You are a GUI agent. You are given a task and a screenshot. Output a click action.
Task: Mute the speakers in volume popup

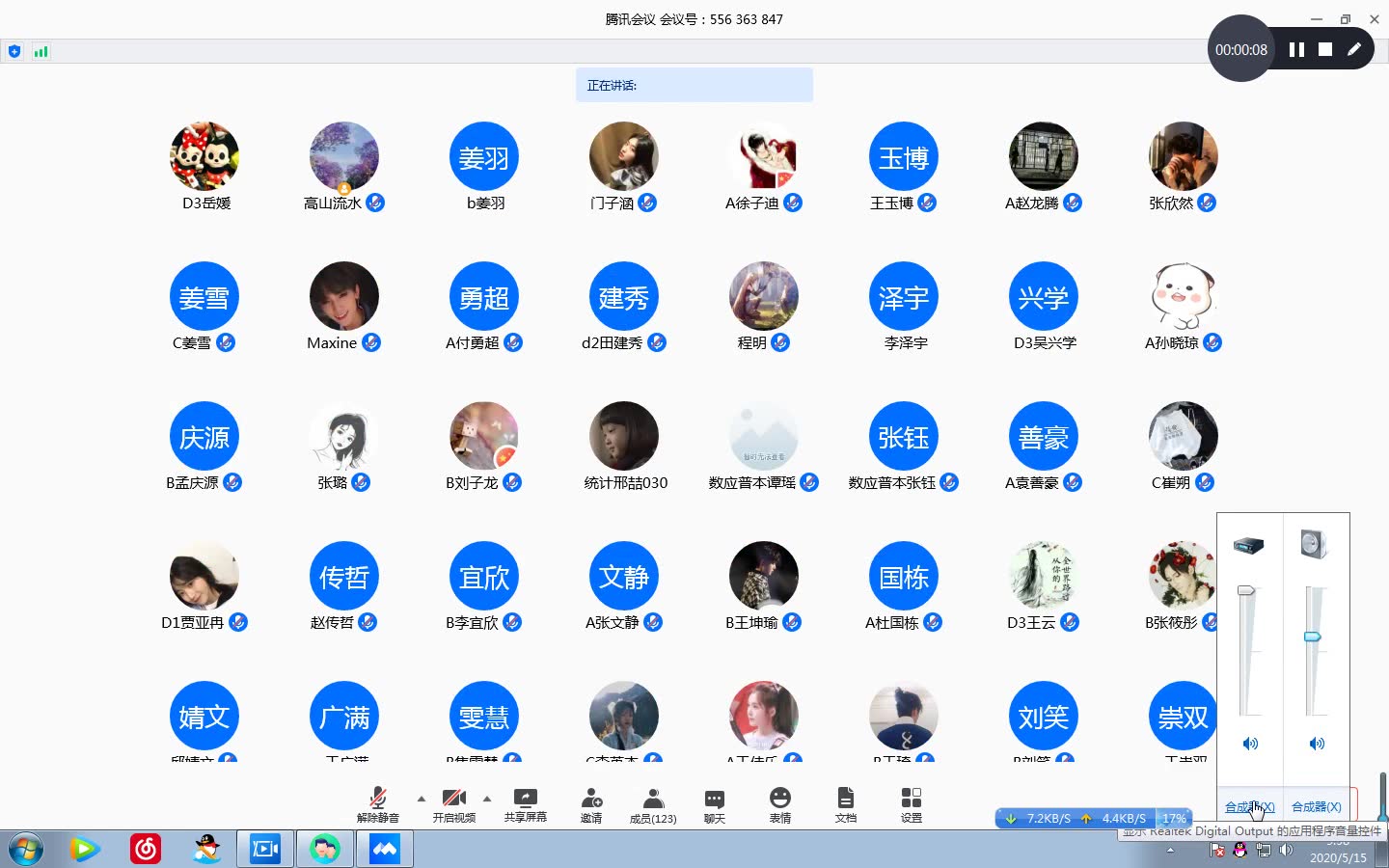(x=1317, y=744)
